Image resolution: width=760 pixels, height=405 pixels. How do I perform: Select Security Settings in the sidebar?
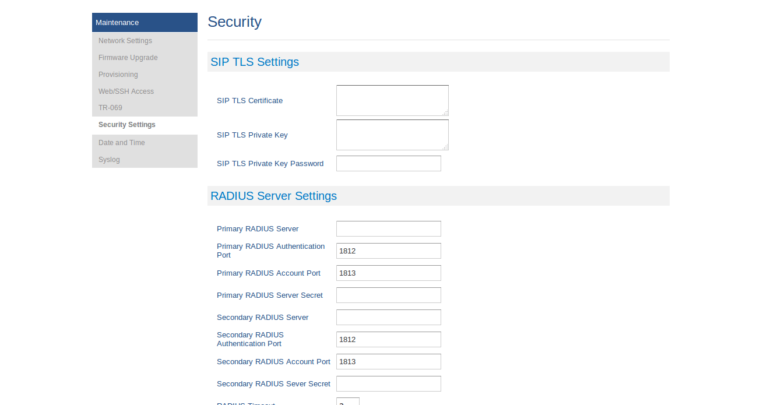127,125
